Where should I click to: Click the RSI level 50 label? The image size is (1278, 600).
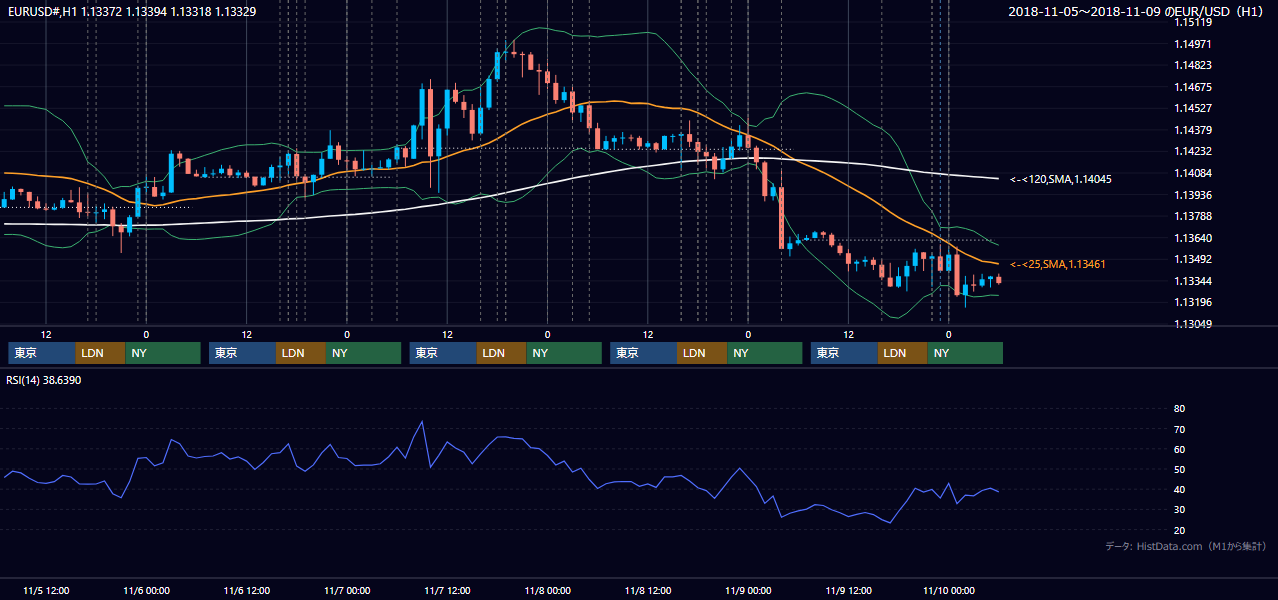pos(1179,469)
